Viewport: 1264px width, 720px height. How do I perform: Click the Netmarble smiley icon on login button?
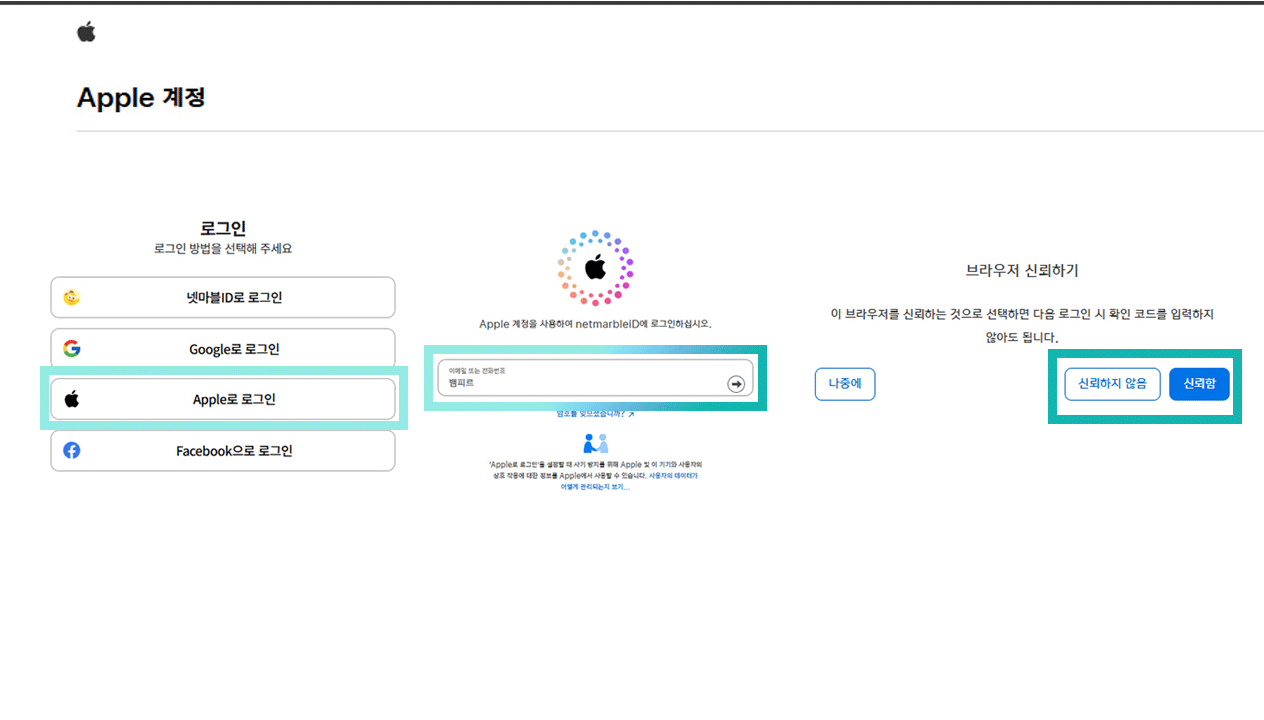click(x=72, y=297)
